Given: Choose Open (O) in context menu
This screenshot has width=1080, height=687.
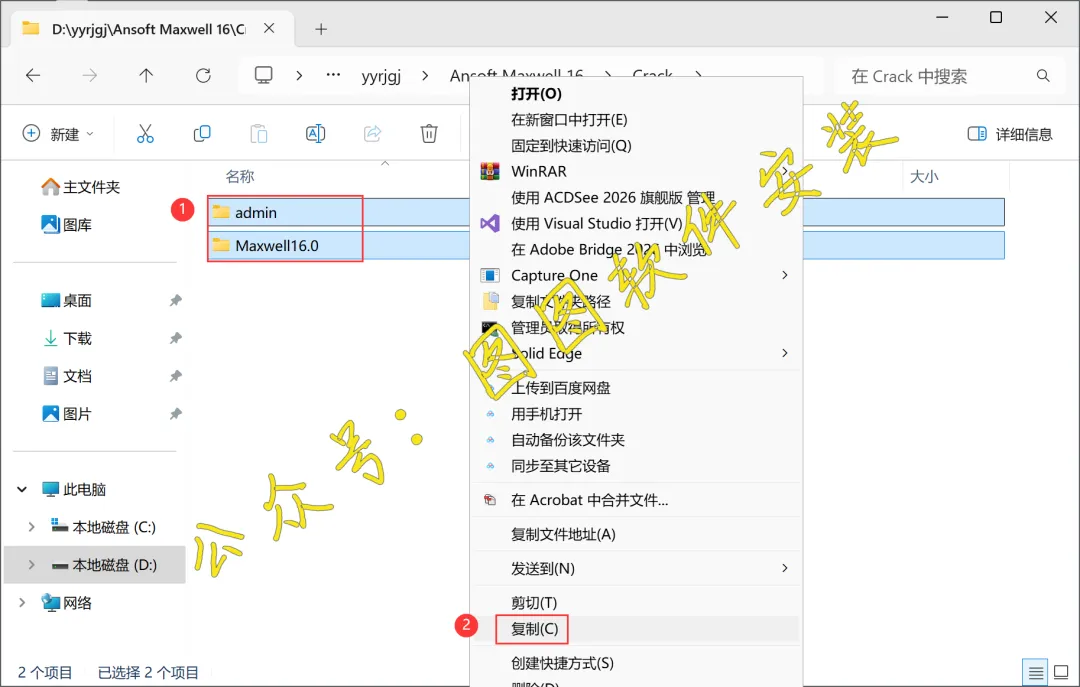Looking at the screenshot, I should click(635, 94).
